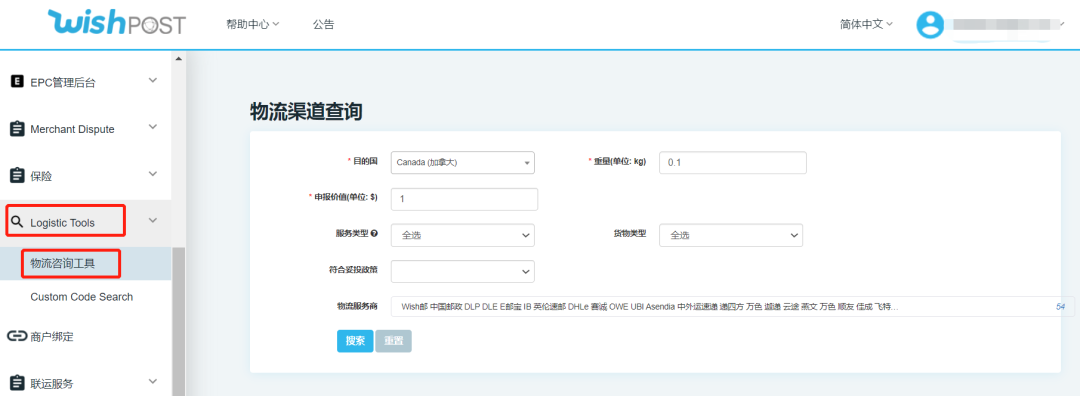This screenshot has height=396, width=1080.
Task: Click the 商户绑定 link icon
Action: (18, 336)
